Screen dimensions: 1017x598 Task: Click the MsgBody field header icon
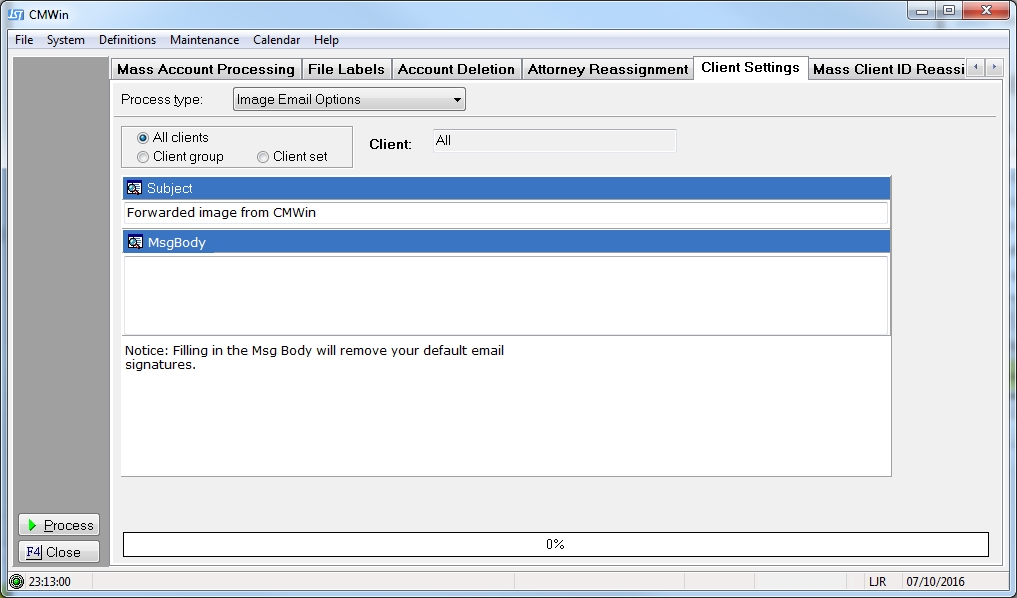click(x=135, y=241)
